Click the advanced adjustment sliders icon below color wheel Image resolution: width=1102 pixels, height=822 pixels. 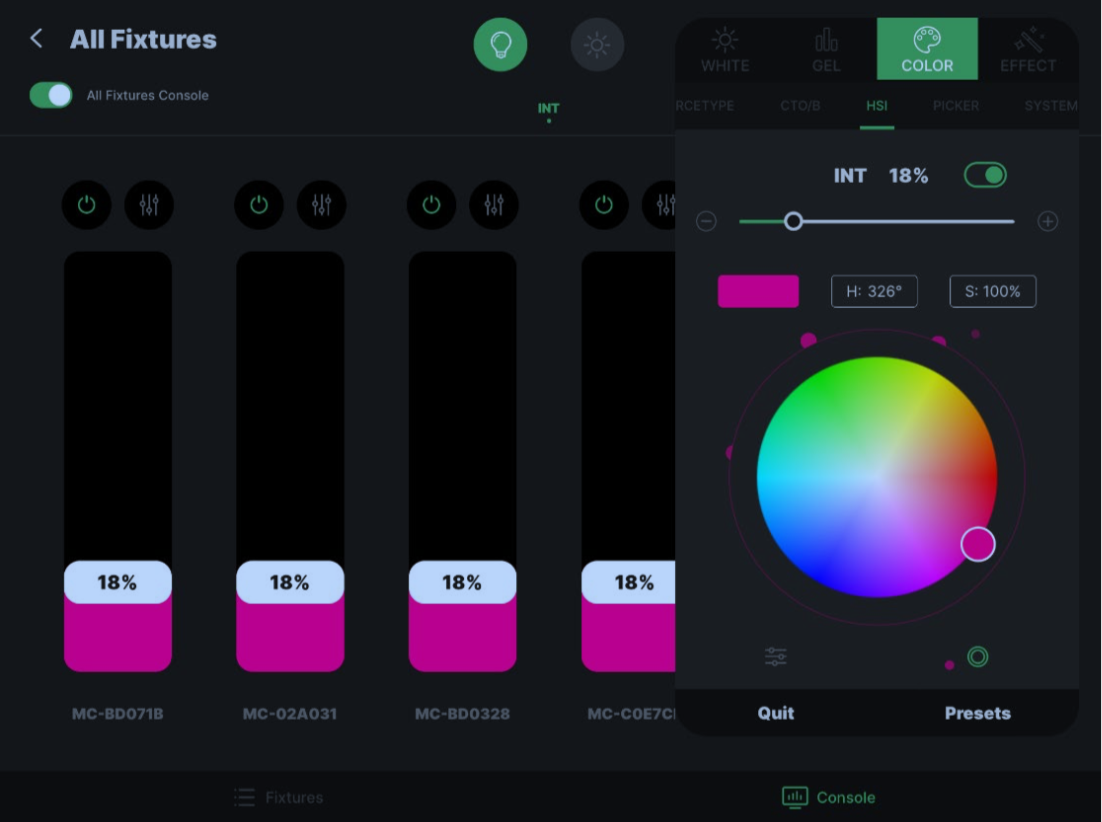(x=775, y=655)
